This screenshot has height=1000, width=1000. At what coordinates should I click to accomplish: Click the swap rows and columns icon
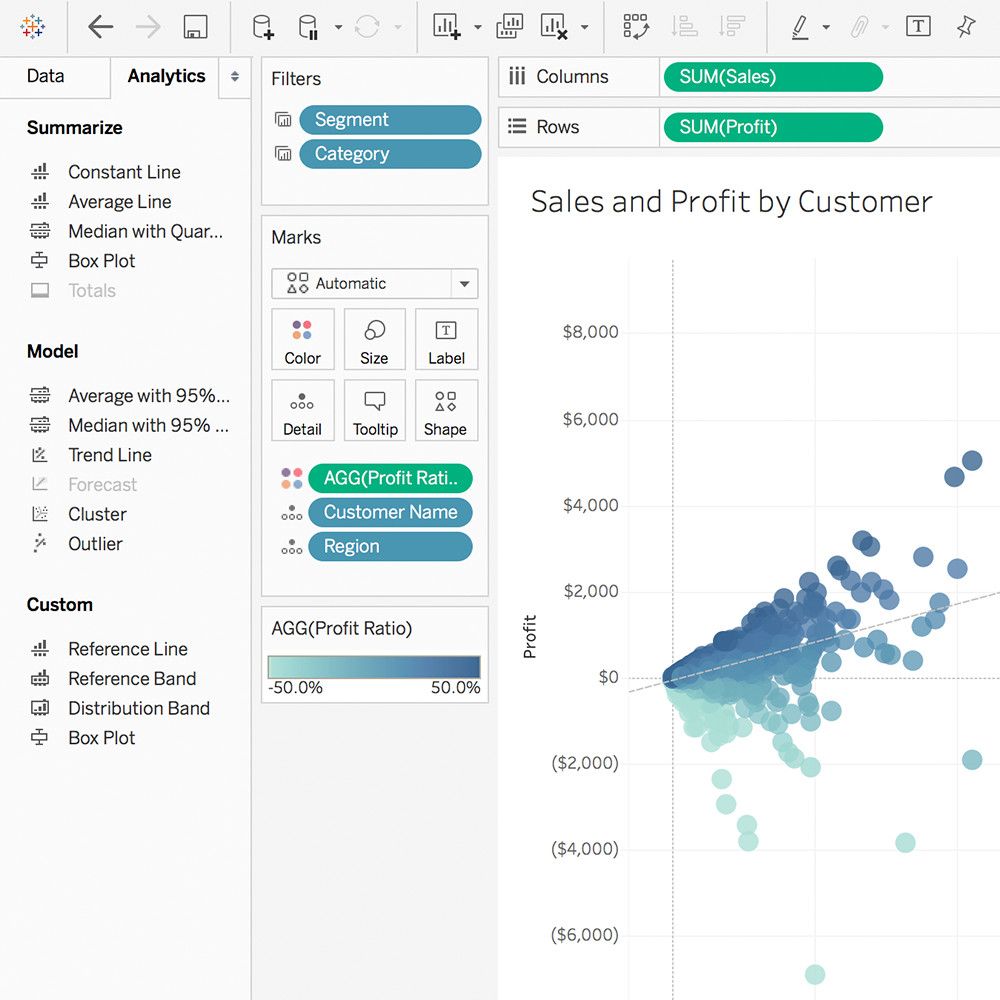635,27
